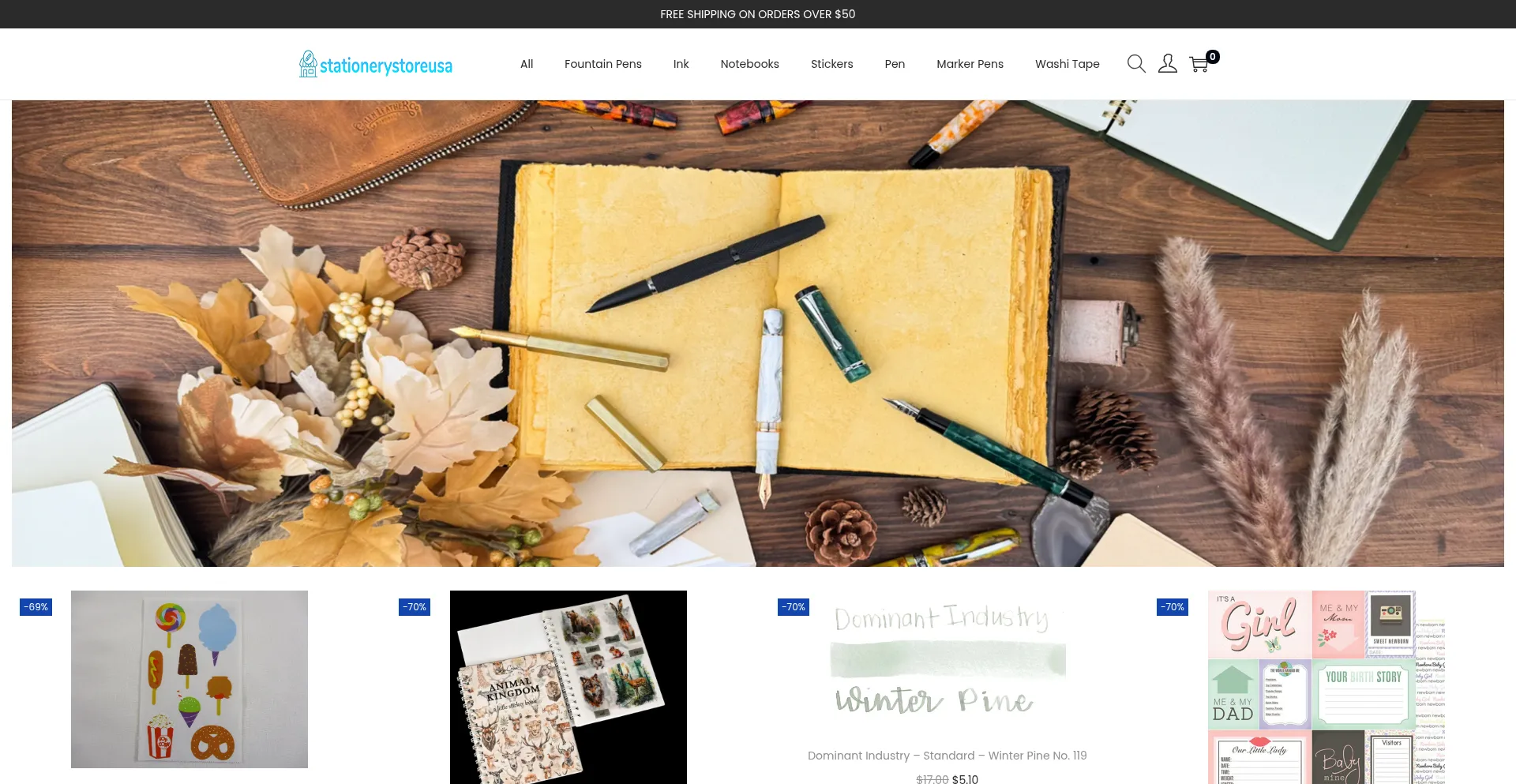This screenshot has width=1516, height=784.
Task: Click the autumn fountain pens hero banner
Action: click(x=758, y=333)
